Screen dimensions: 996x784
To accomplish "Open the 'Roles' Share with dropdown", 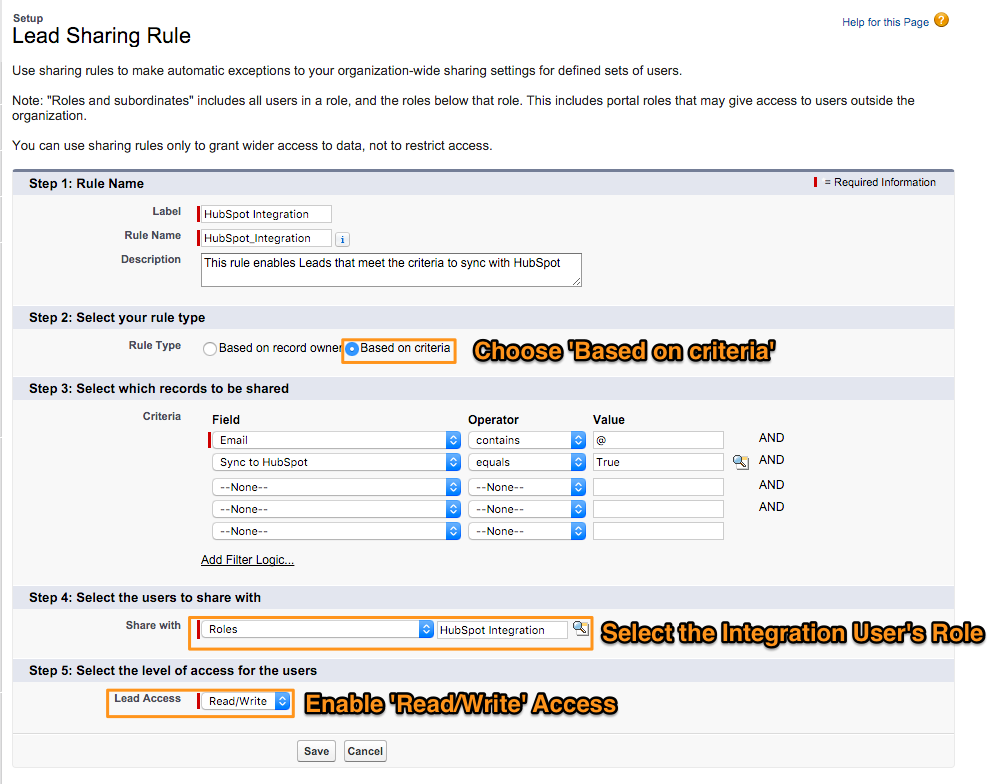I will (x=317, y=629).
